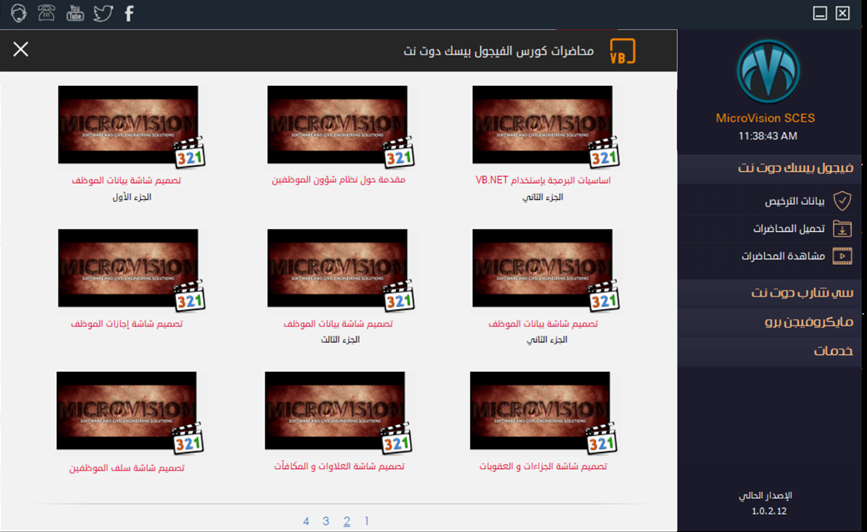This screenshot has height=532, width=867.
Task: Open thumbnail for تصميم شاشة سلف الموظفين
Action: [x=126, y=410]
